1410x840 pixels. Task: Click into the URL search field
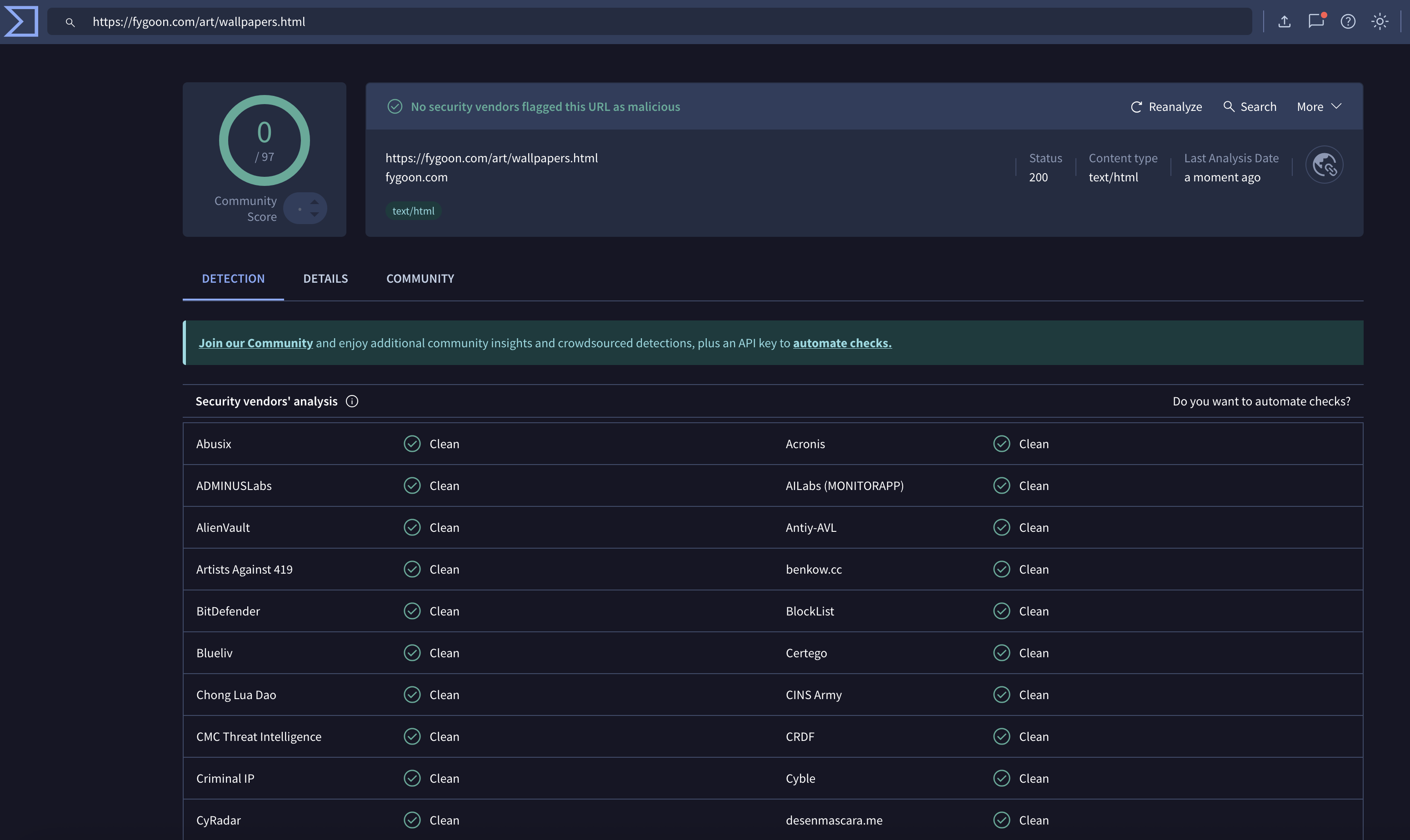point(649,21)
